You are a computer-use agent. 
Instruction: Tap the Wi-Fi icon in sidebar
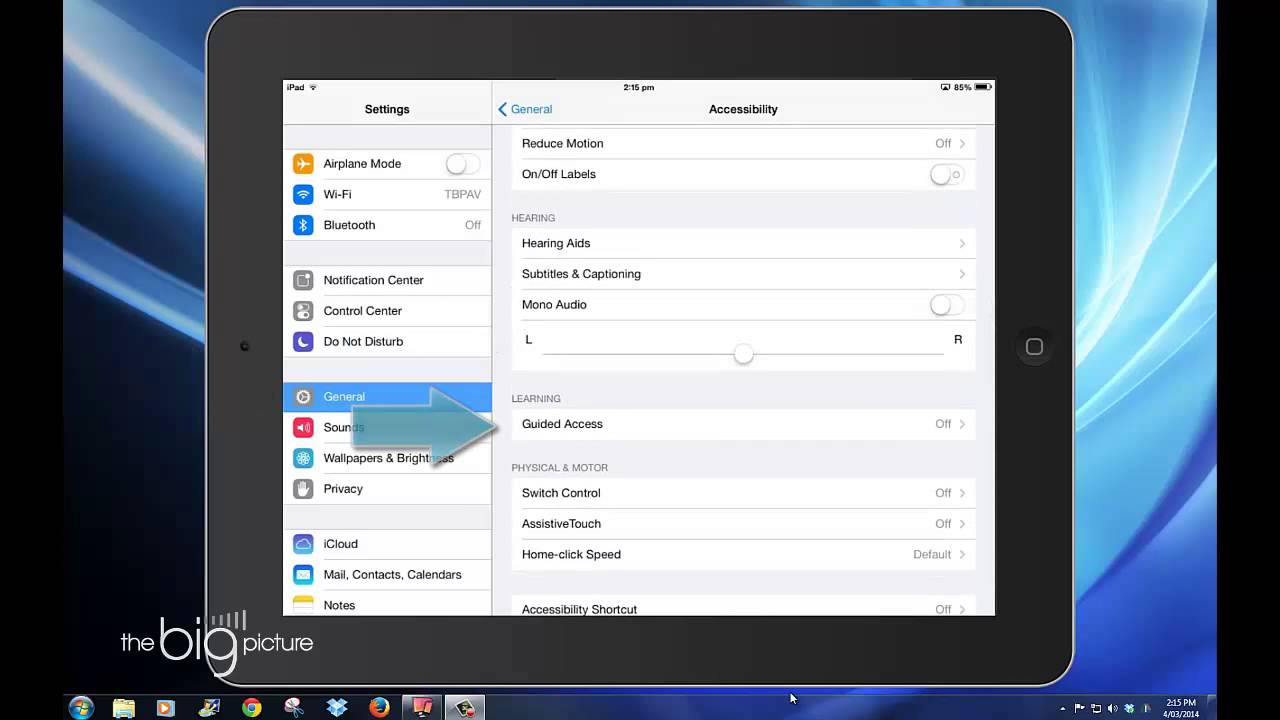pyautogui.click(x=303, y=194)
